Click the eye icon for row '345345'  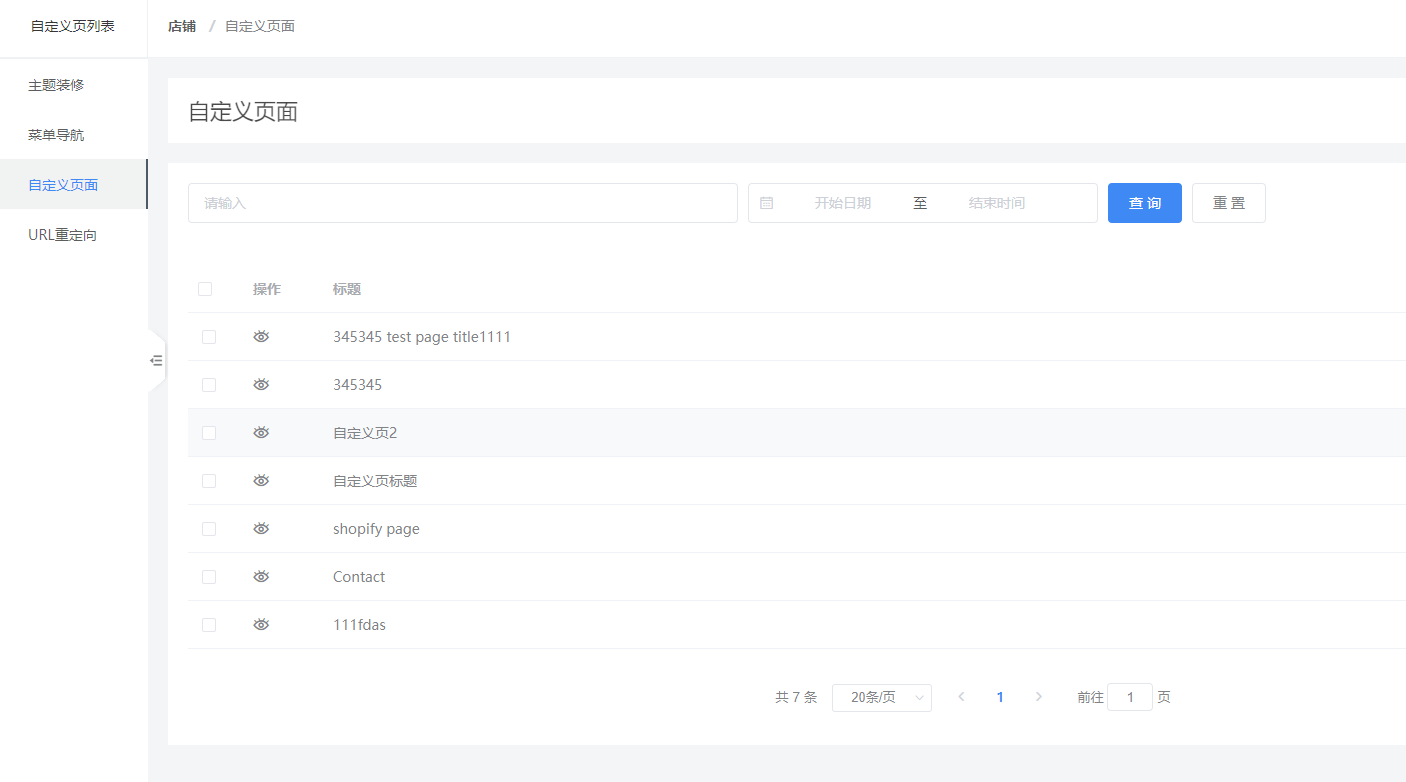pyautogui.click(x=261, y=385)
